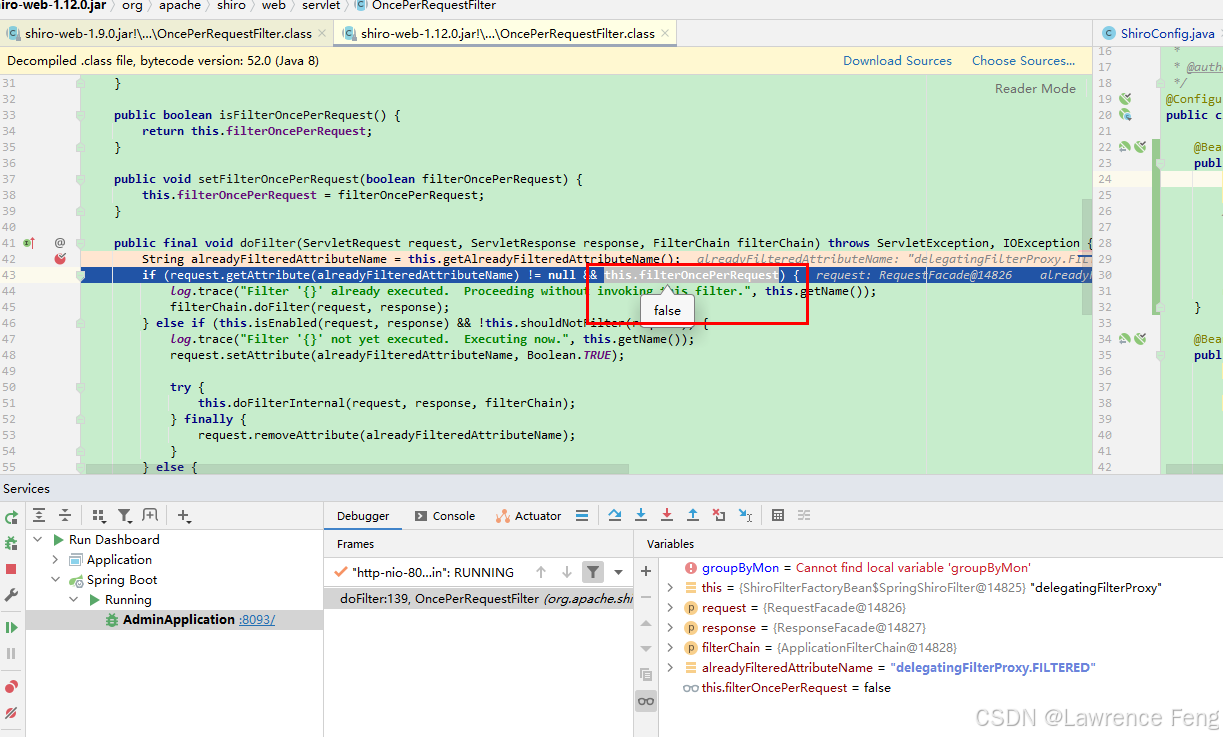
Task: Move watch up in Variables panel
Action: [646, 623]
